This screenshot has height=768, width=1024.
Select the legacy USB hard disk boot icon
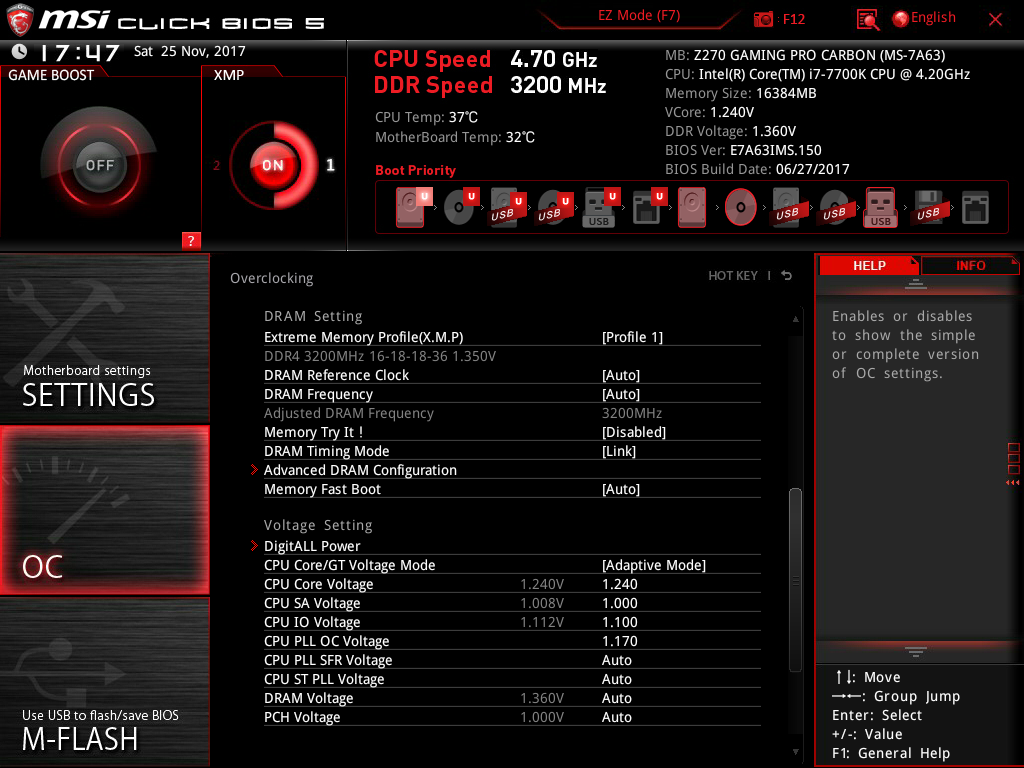(788, 207)
